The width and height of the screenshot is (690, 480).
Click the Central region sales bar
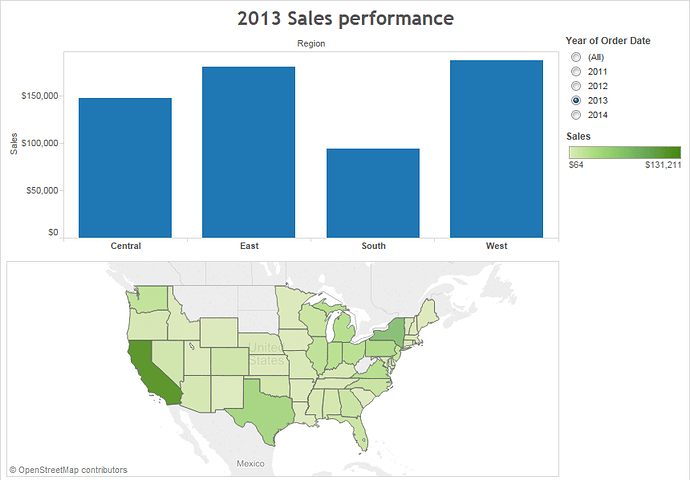125,168
